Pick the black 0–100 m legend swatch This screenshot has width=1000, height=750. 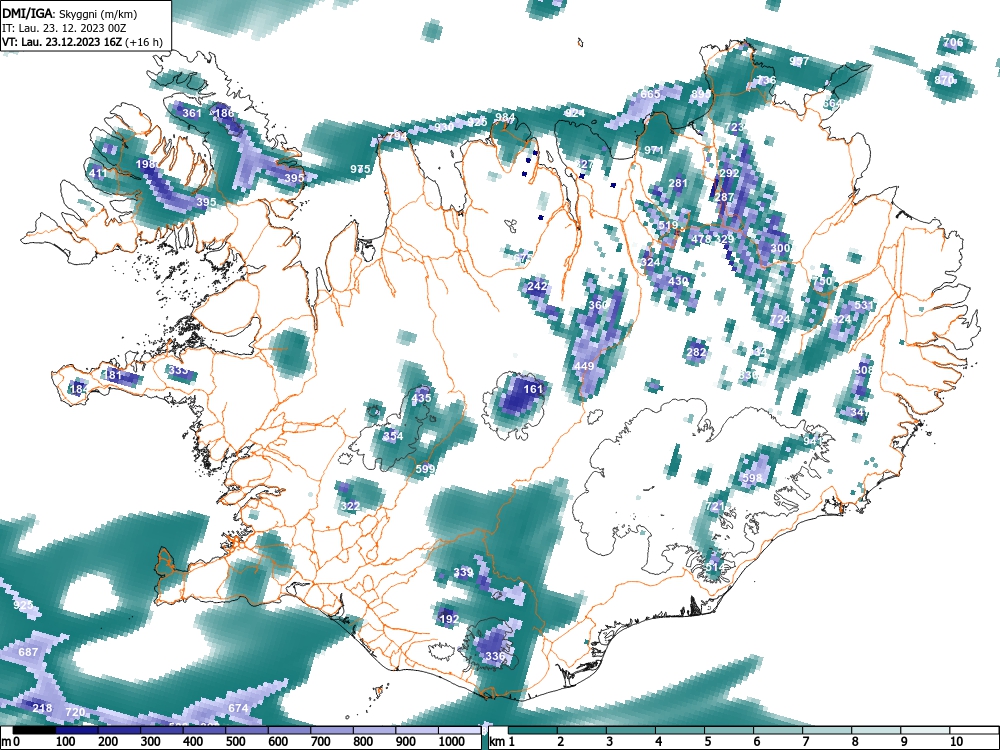coord(34,730)
